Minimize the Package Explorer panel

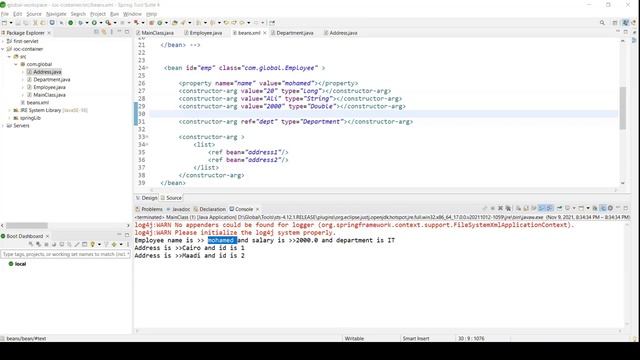tap(120, 32)
